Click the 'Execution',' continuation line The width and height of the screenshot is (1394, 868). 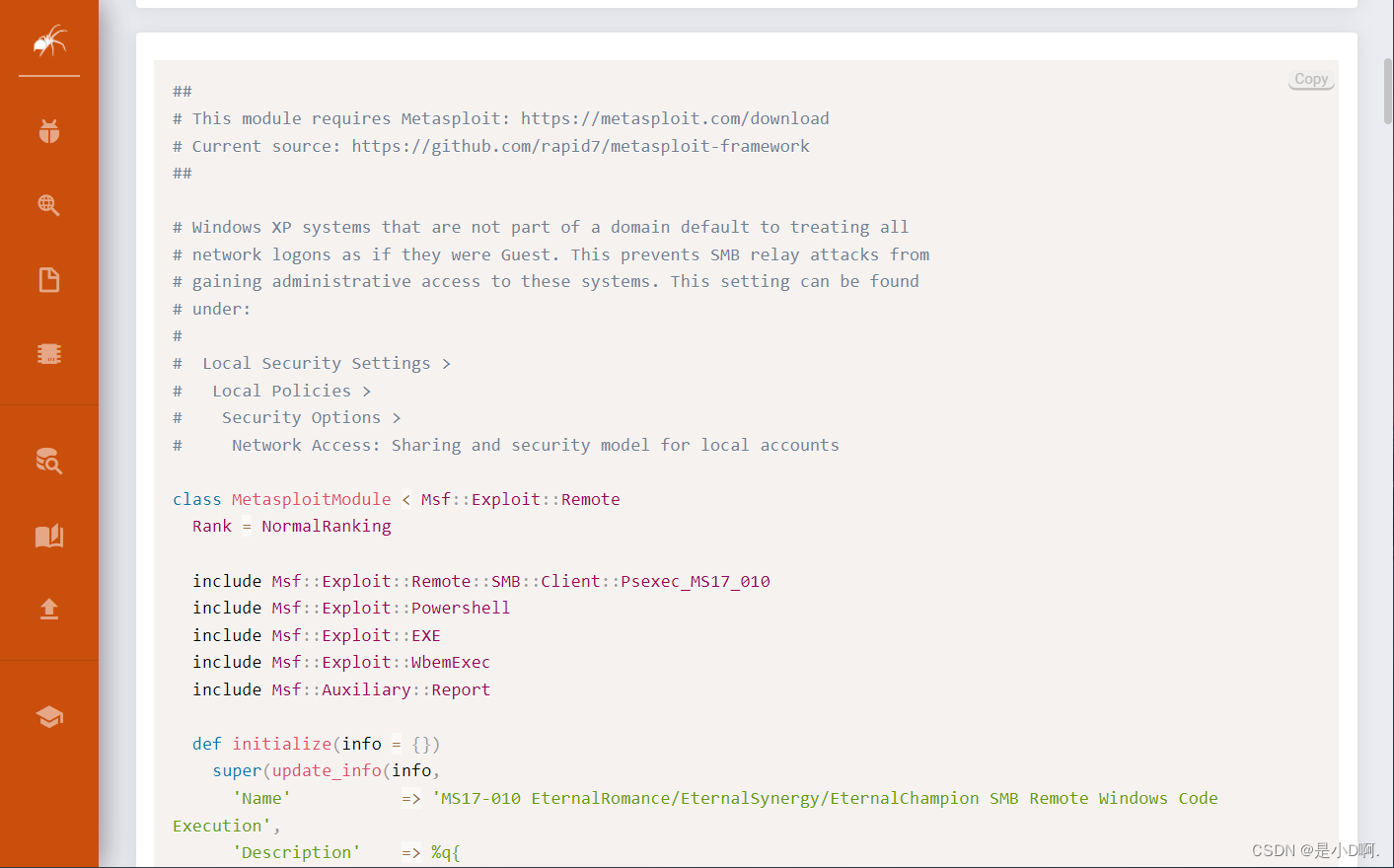click(227, 826)
